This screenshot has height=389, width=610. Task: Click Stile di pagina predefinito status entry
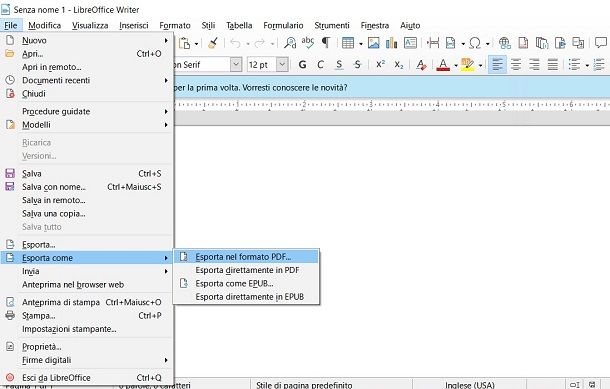tap(304, 385)
